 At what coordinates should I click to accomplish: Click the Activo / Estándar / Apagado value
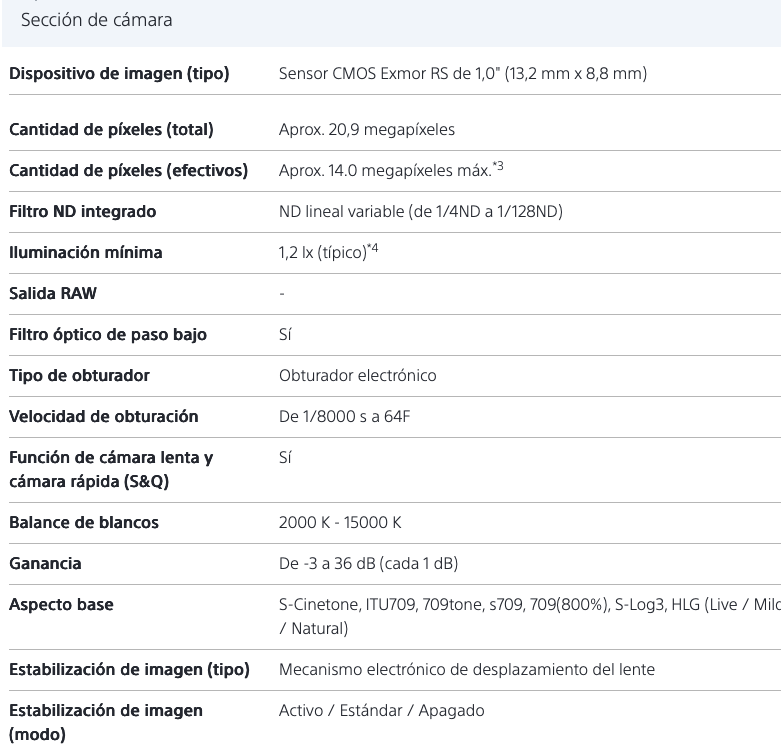click(x=381, y=711)
